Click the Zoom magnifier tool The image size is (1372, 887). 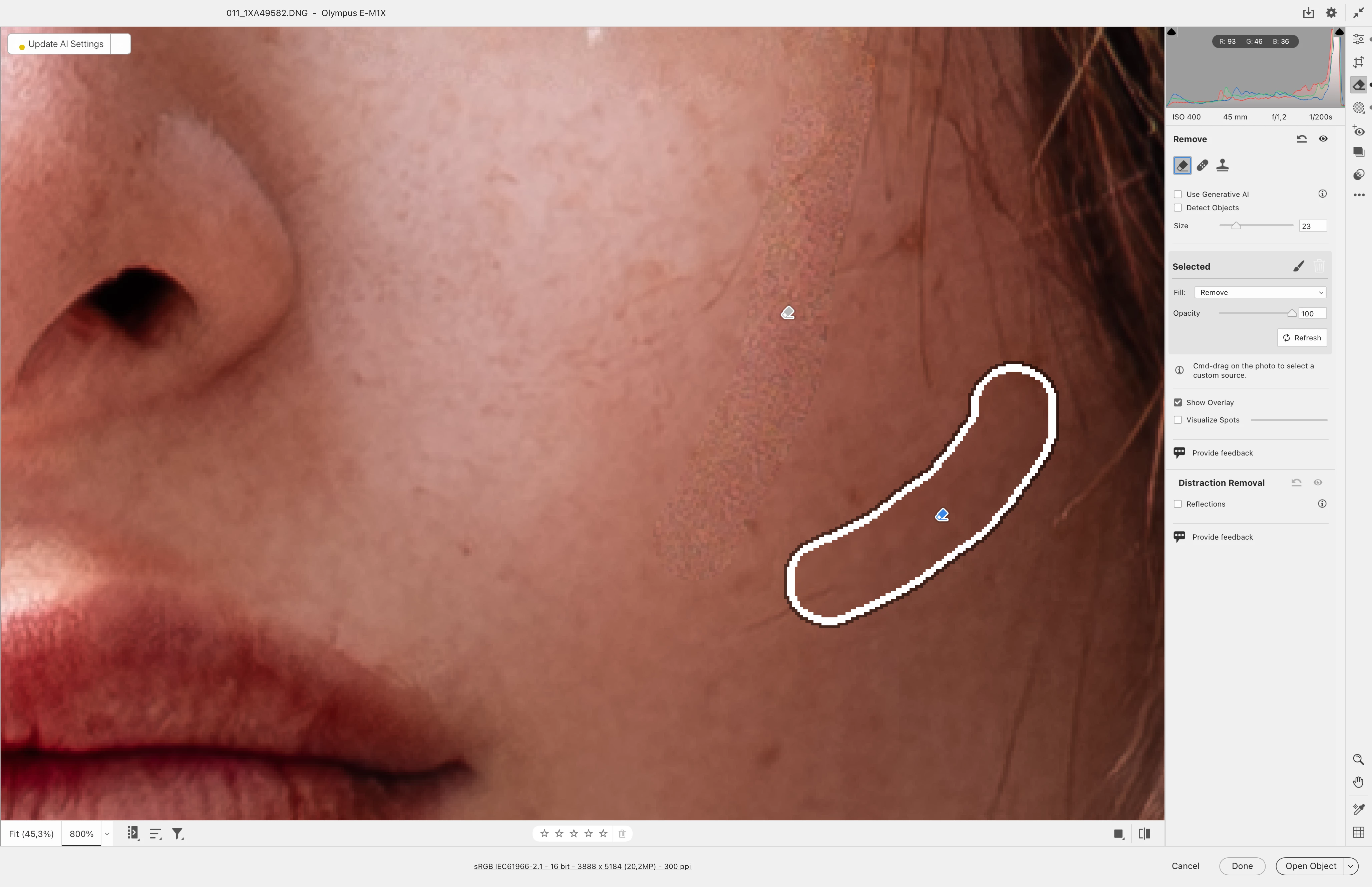click(x=1358, y=759)
